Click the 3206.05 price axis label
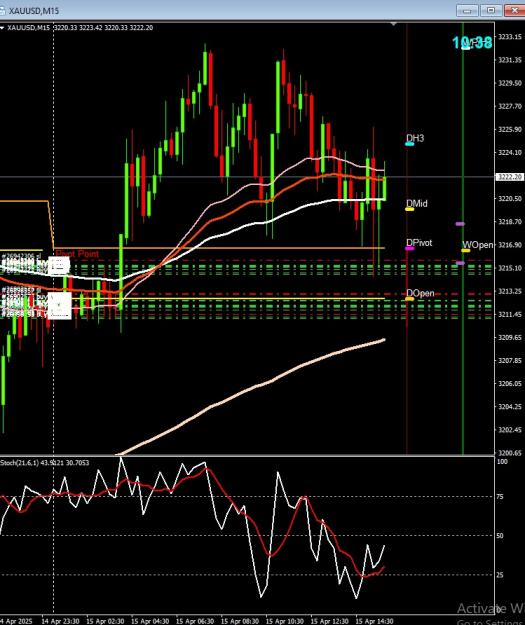The width and height of the screenshot is (525, 625). coord(510,383)
